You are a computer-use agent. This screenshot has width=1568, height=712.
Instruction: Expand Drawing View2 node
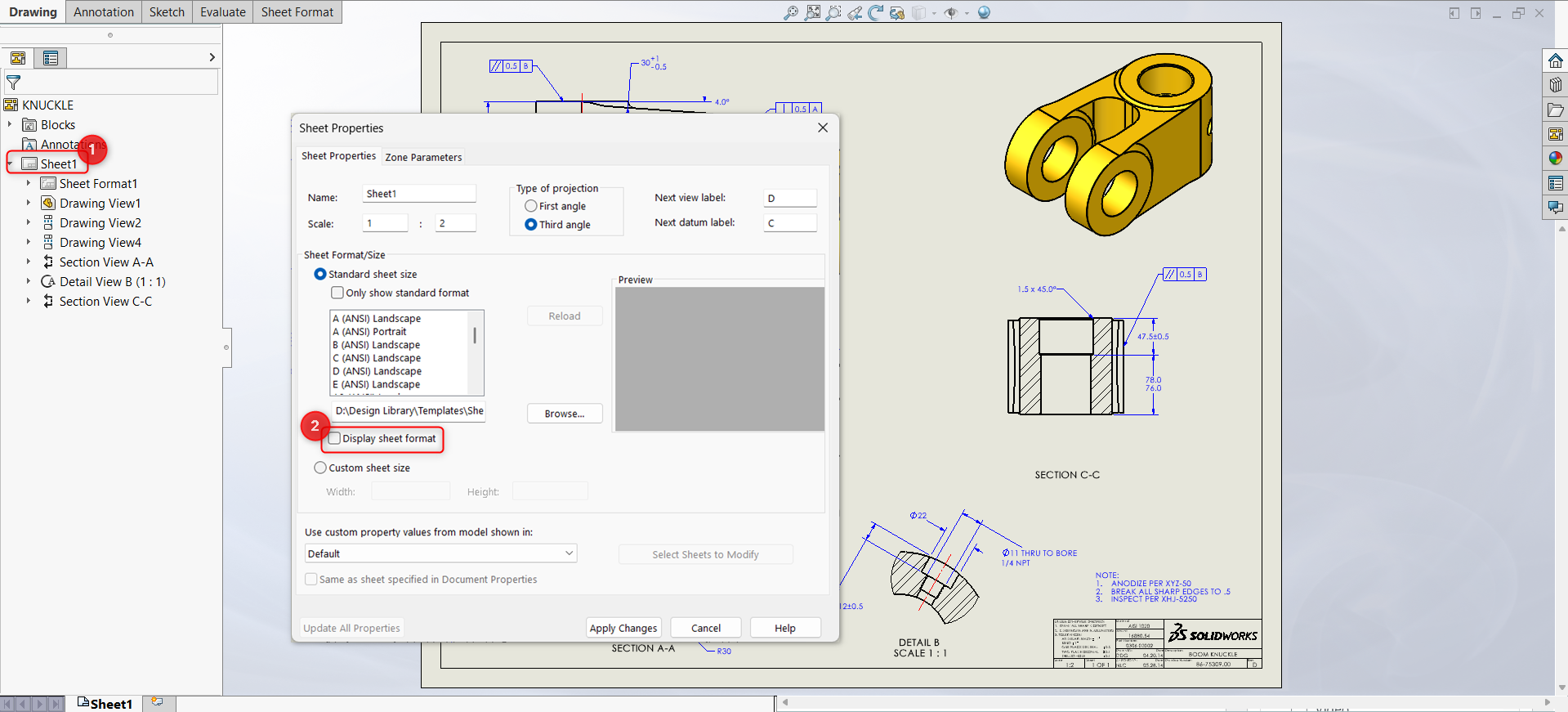tap(29, 223)
